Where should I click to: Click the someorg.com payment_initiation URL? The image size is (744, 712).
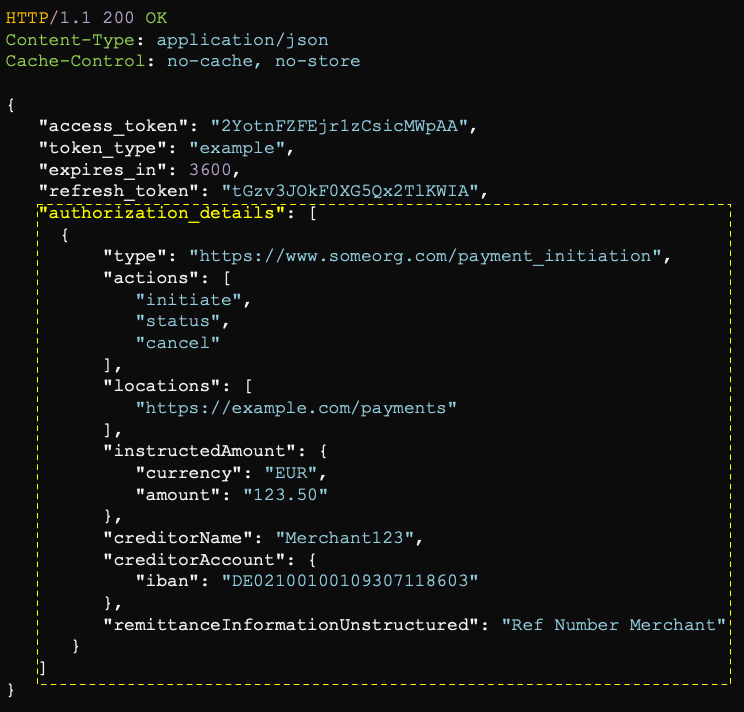(x=425, y=256)
